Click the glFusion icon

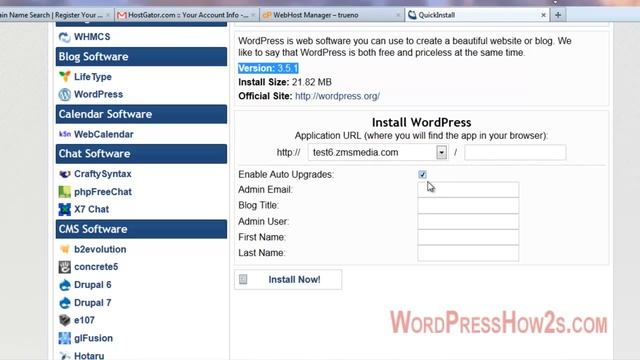click(64, 338)
